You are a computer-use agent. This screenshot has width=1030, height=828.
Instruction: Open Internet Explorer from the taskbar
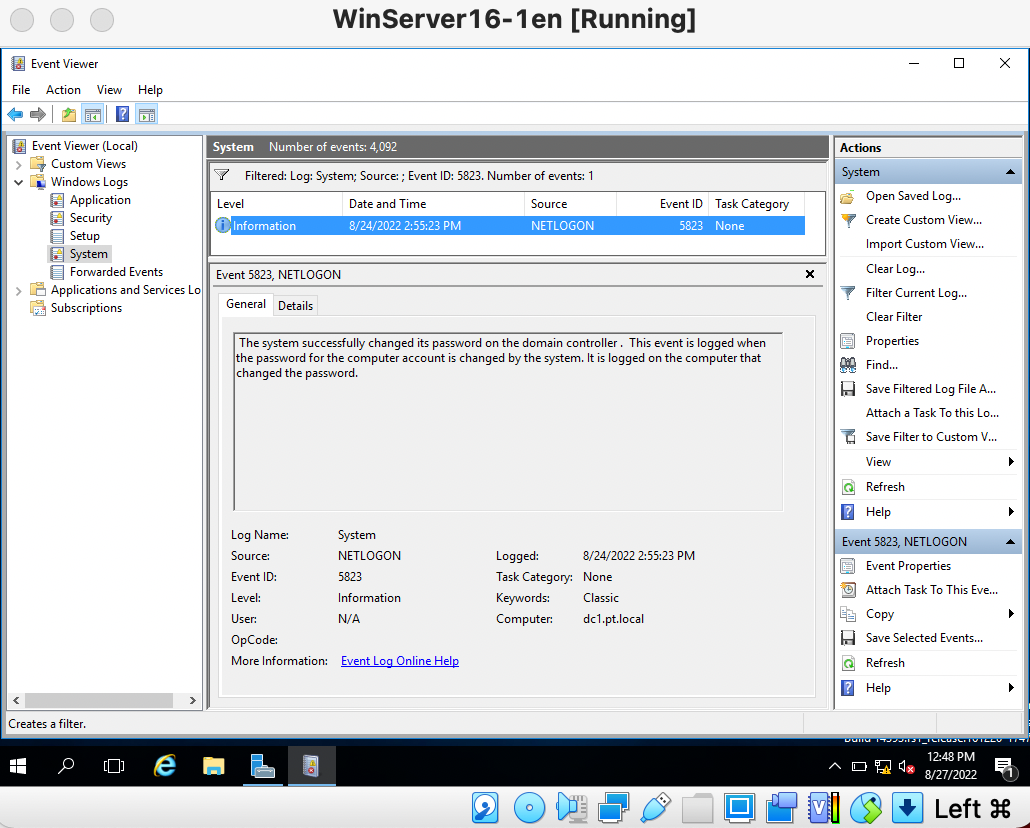tap(165, 766)
